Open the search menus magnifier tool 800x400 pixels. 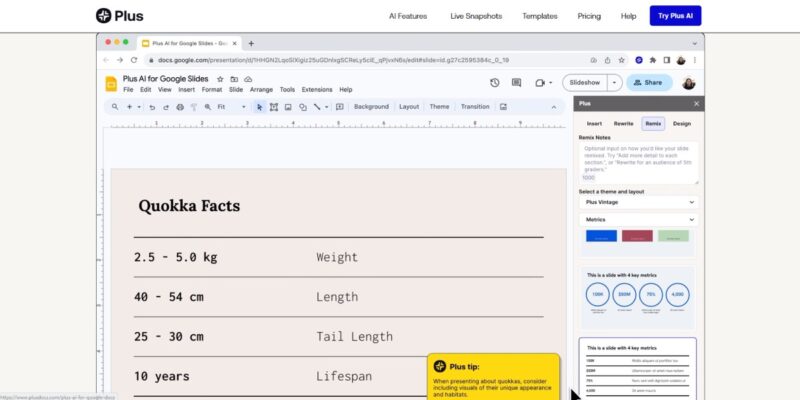(x=115, y=107)
